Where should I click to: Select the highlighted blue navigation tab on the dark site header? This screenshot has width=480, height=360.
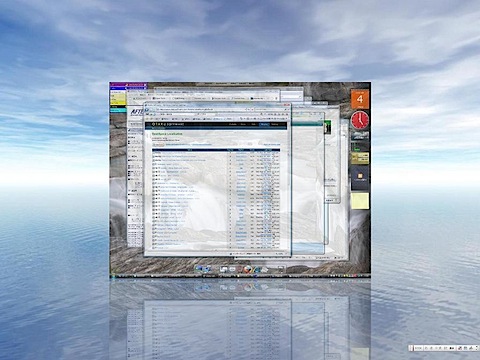264,124
